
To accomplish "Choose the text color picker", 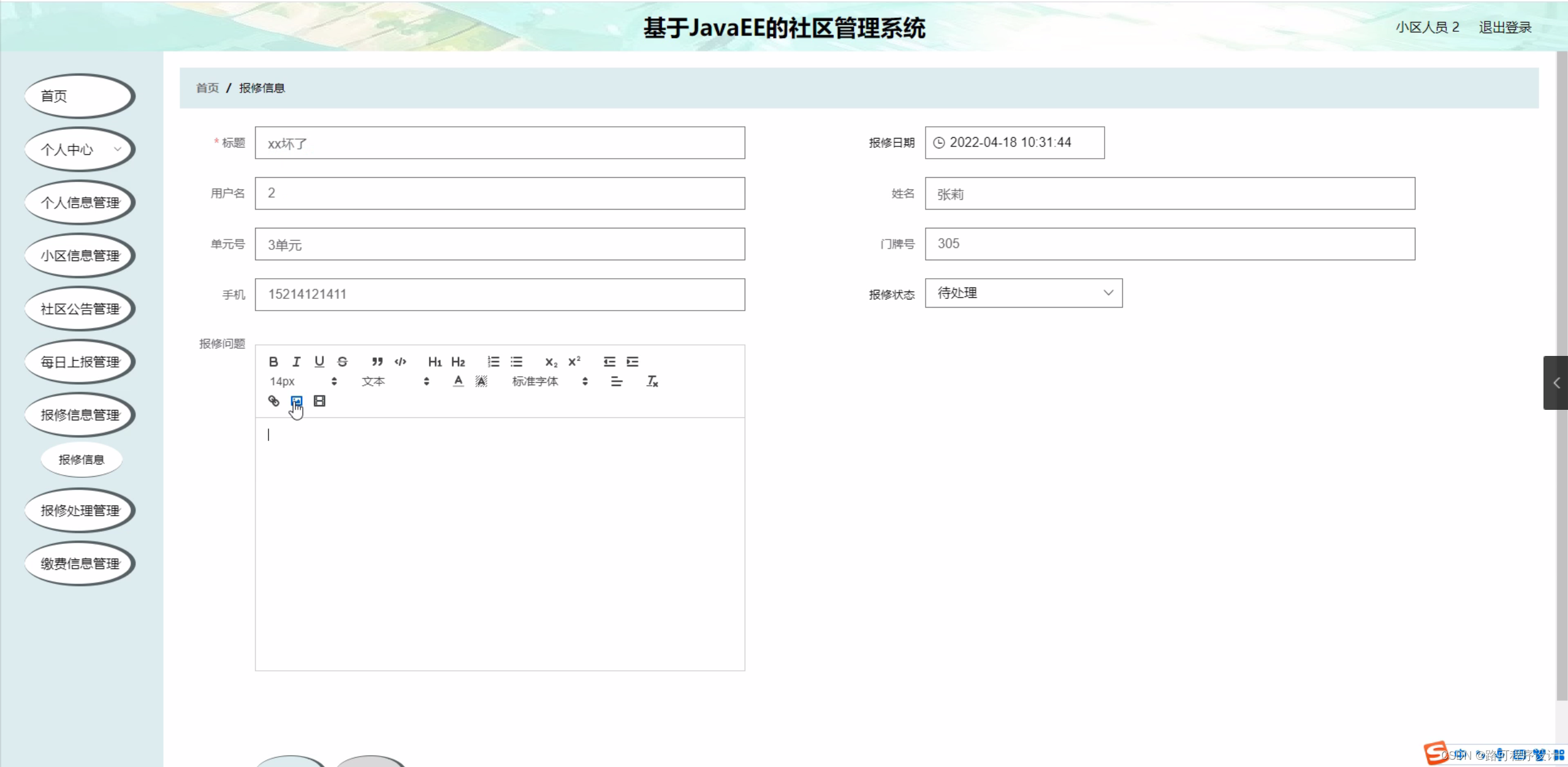I will 458,381.
